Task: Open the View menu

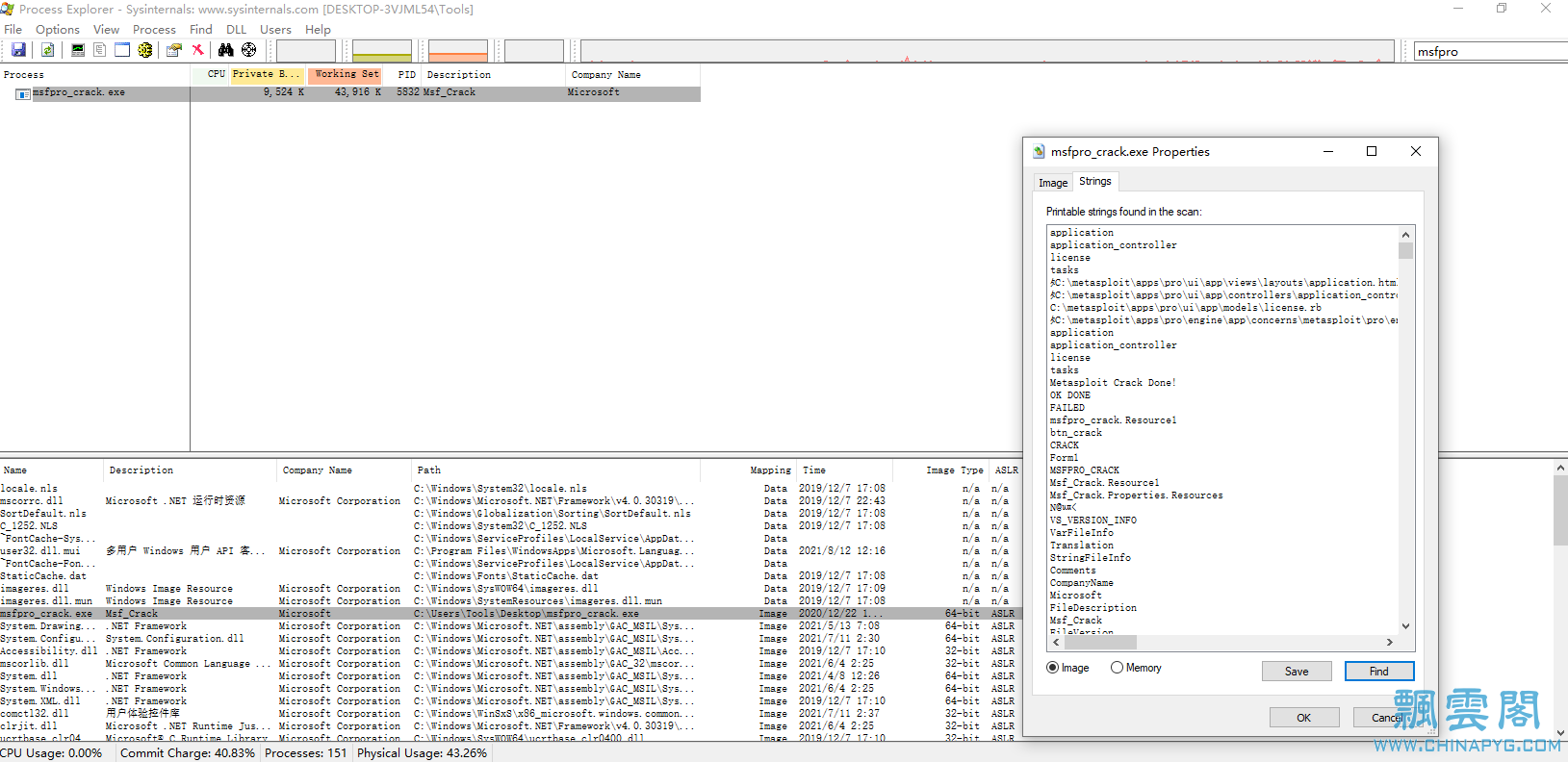Action: point(107,30)
